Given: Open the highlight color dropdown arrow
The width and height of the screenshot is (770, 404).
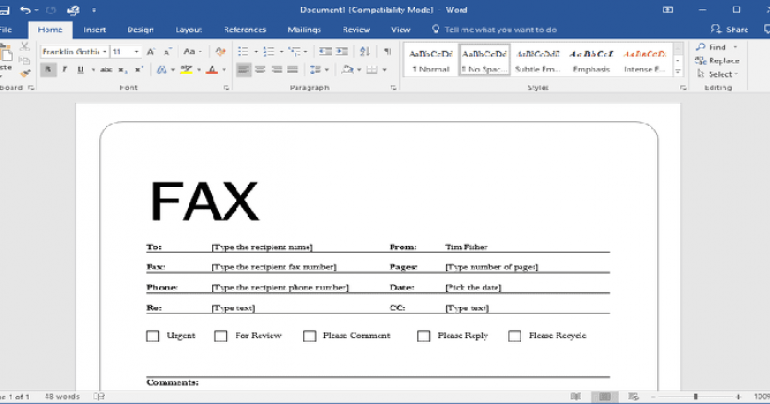Looking at the screenshot, I should [199, 70].
